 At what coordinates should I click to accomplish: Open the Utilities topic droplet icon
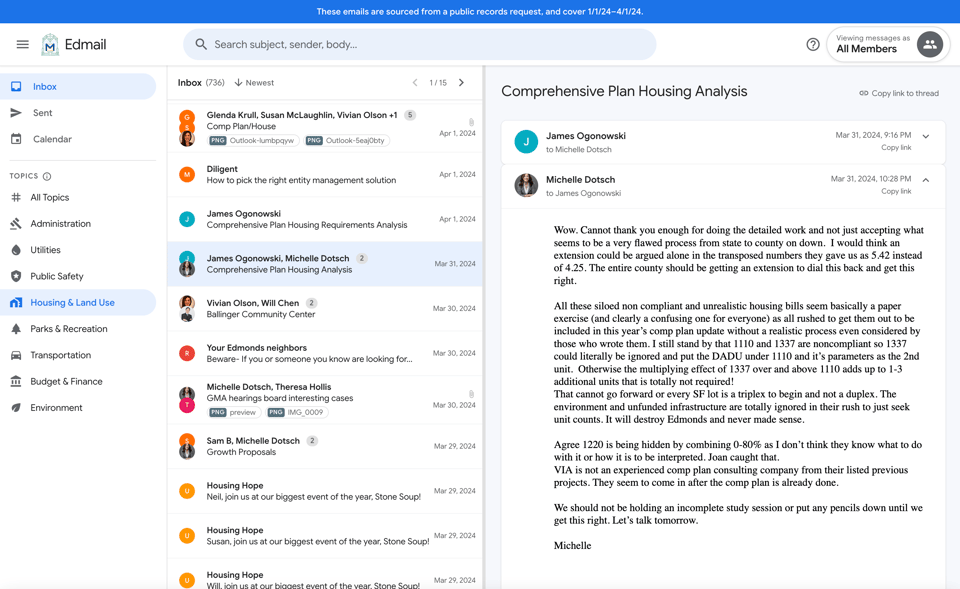[x=14, y=249]
